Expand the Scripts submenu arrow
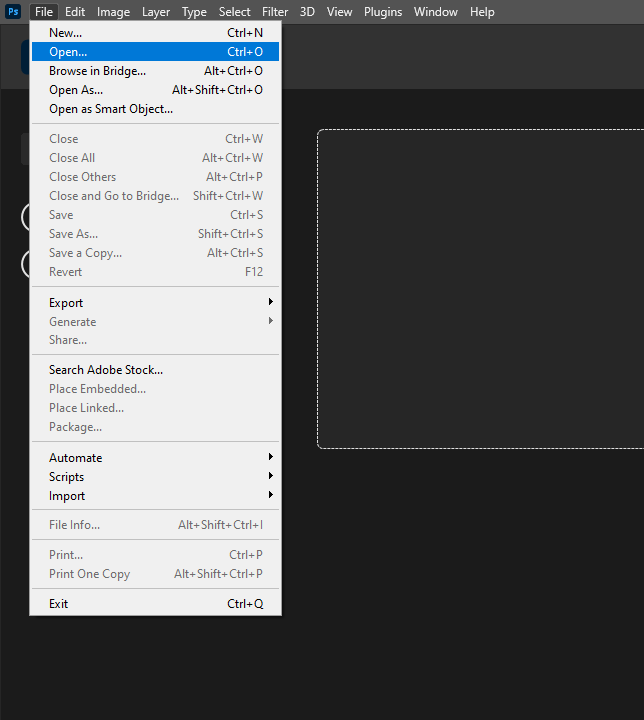Image resolution: width=644 pixels, height=720 pixels. tap(271, 476)
